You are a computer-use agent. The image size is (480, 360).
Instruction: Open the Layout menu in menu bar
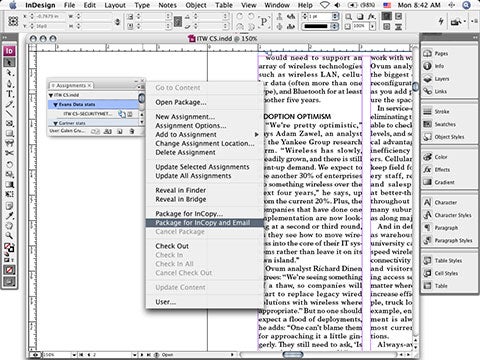tap(115, 5)
